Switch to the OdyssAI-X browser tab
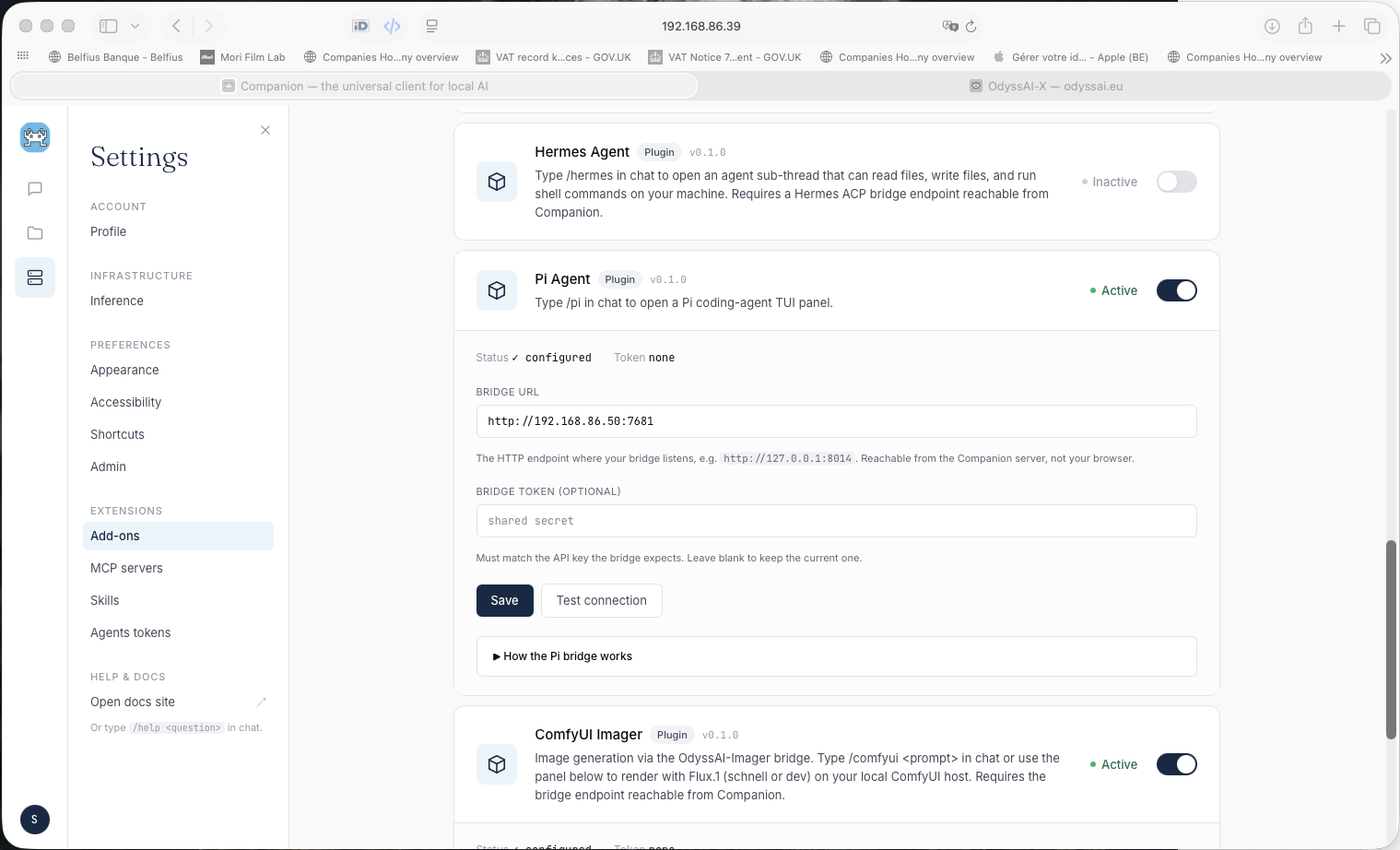This screenshot has height=850, width=1400. click(1045, 86)
